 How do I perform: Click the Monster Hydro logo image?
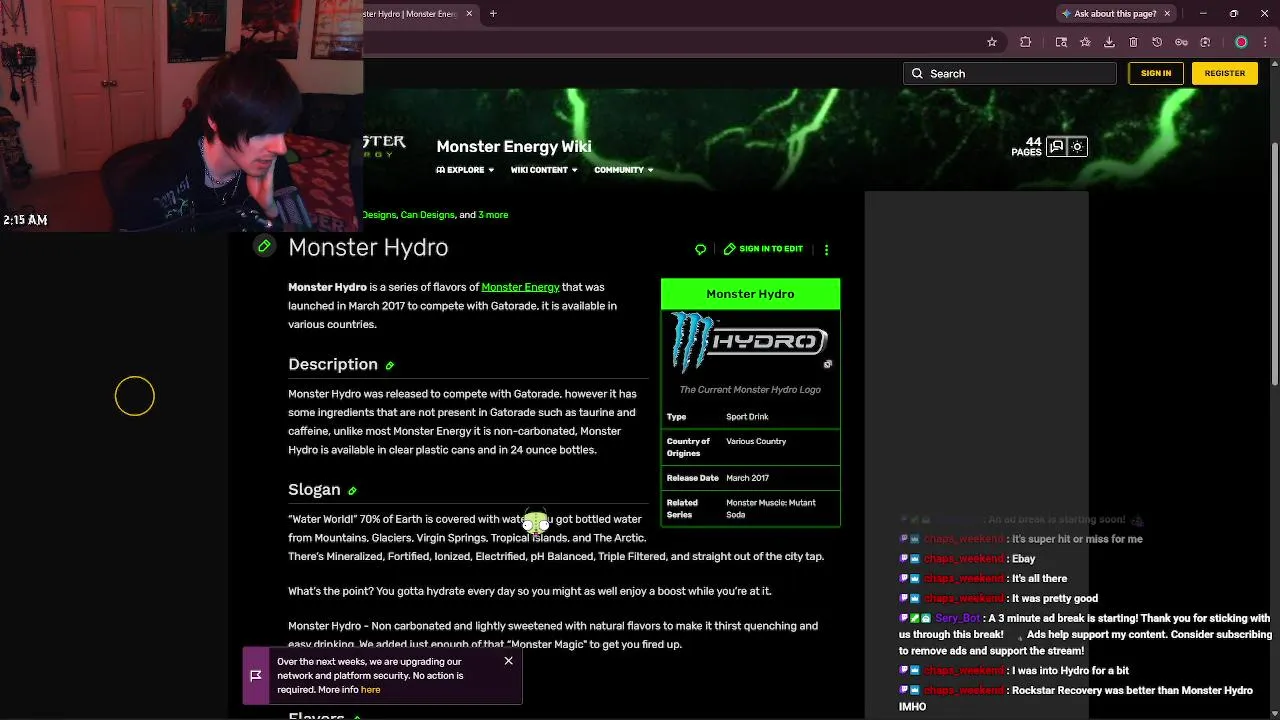pyautogui.click(x=750, y=342)
